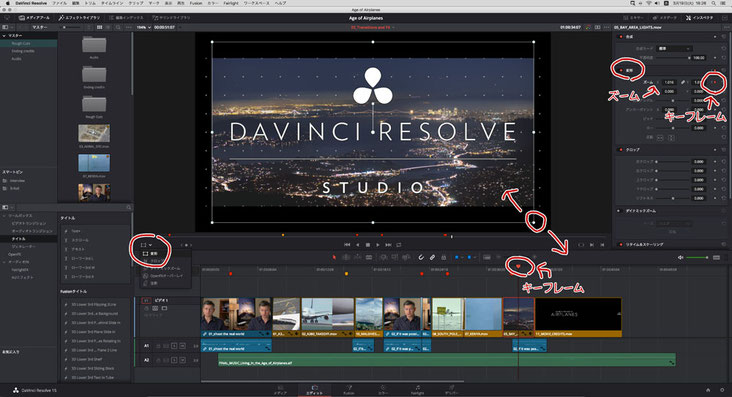Jump to last frame playback button
This screenshot has width=732, height=397.
coord(388,245)
